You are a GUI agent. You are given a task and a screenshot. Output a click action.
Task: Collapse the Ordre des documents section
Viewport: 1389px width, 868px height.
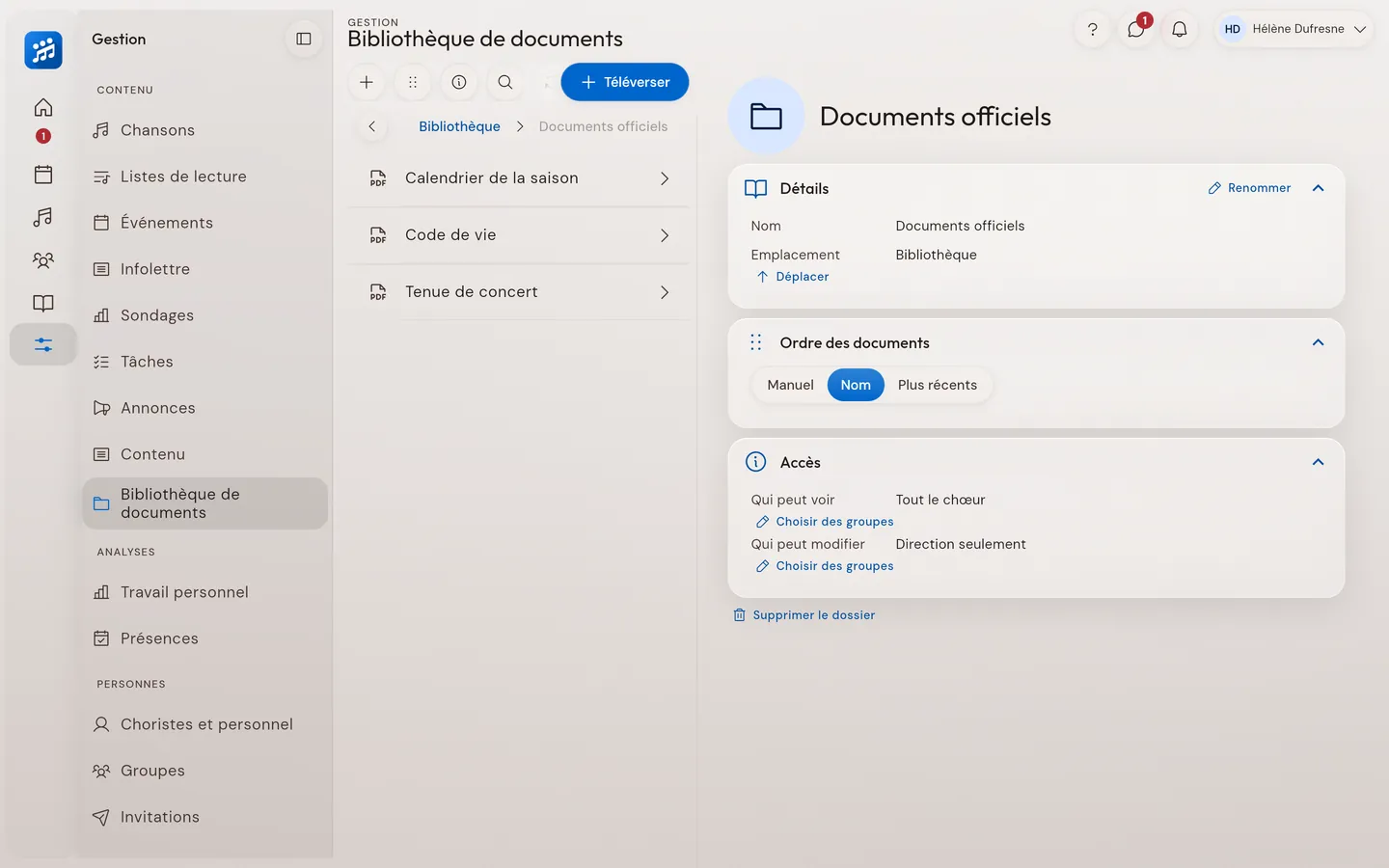tap(1319, 342)
